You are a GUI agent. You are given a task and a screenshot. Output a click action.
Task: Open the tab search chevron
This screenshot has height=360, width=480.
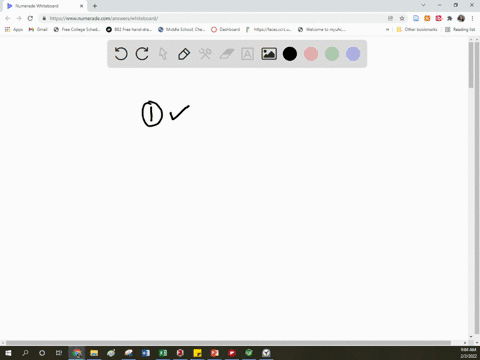423,5
